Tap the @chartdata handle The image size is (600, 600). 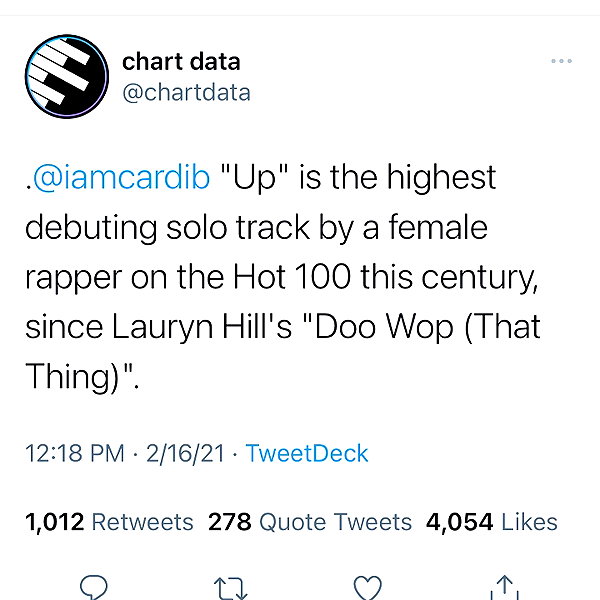pyautogui.click(x=186, y=93)
